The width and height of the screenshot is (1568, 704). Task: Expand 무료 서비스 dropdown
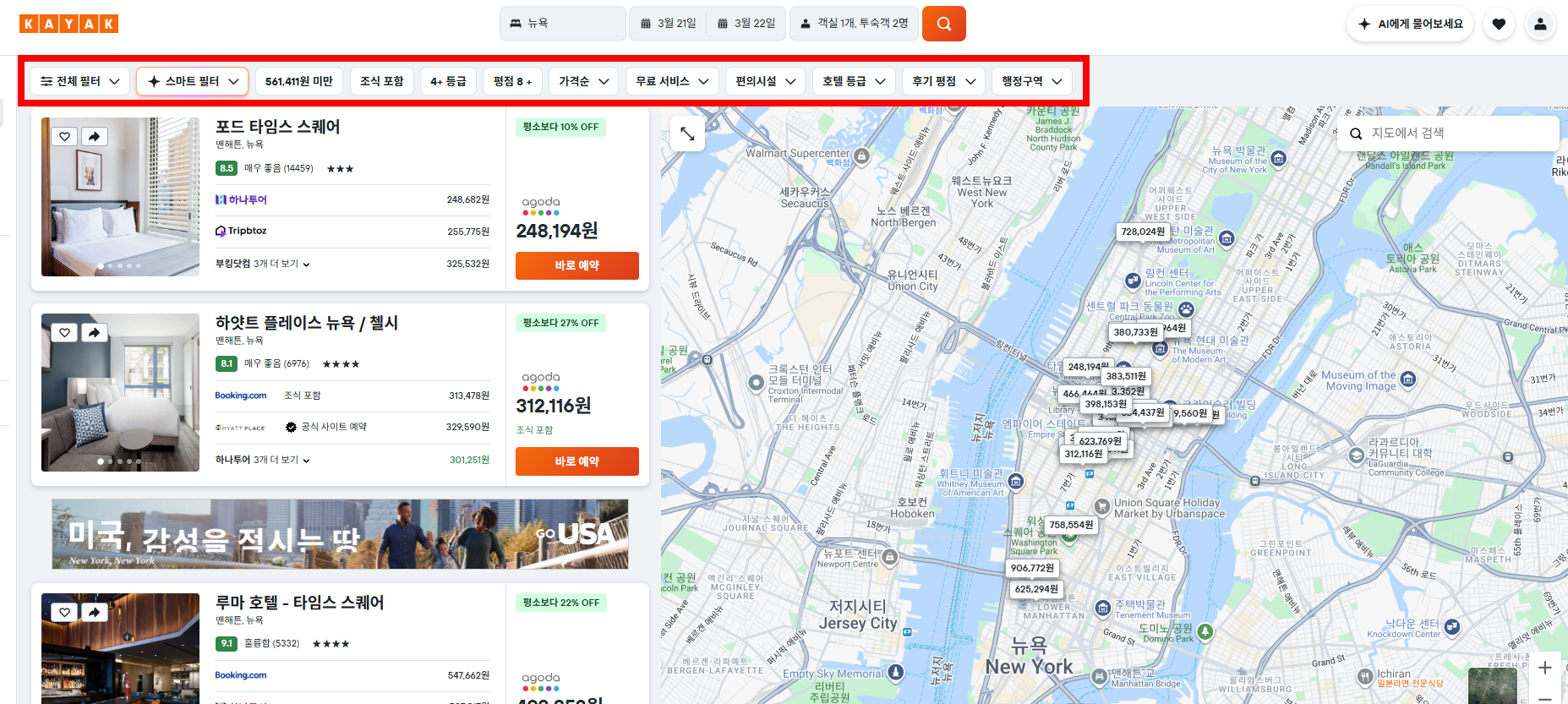tap(673, 81)
